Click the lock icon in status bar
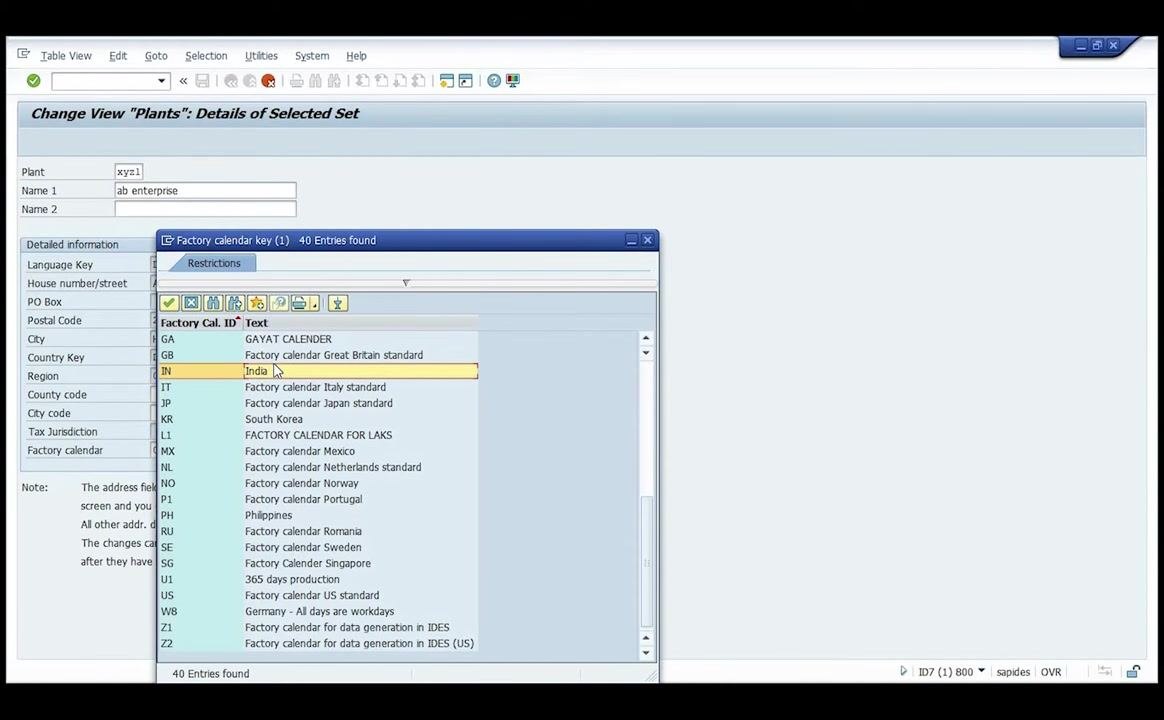The height and width of the screenshot is (720, 1164). (x=1134, y=671)
